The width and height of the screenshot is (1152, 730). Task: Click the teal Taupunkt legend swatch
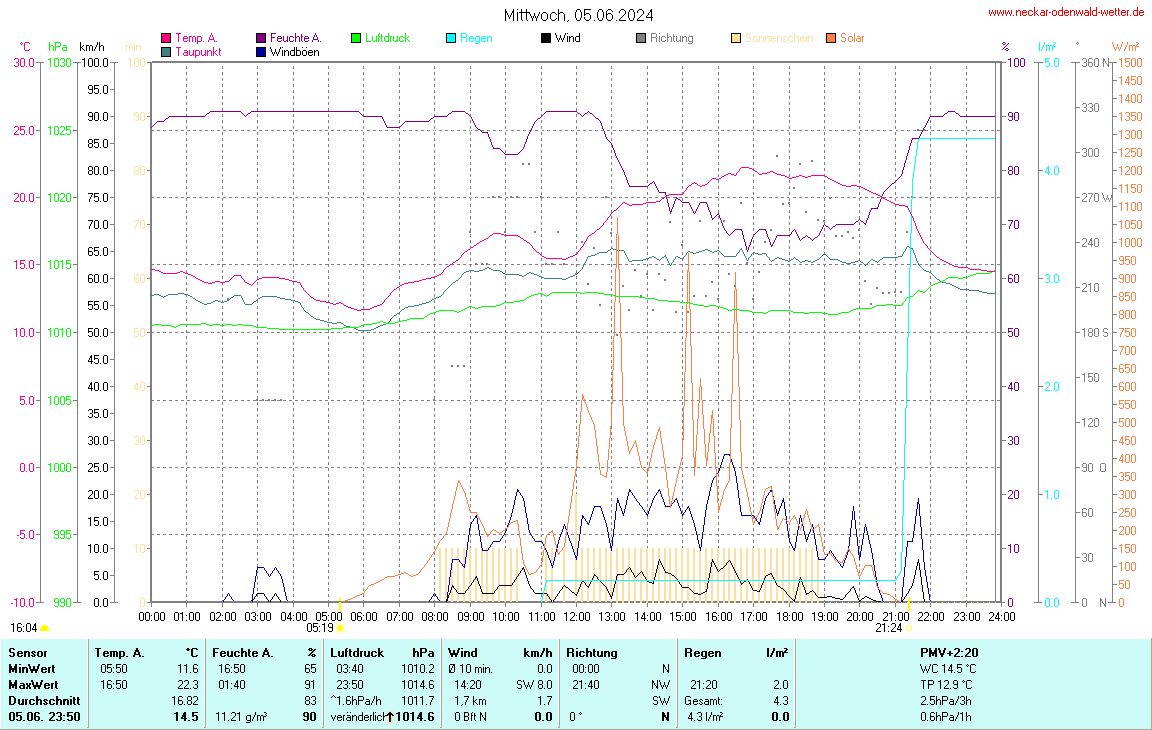click(x=166, y=51)
